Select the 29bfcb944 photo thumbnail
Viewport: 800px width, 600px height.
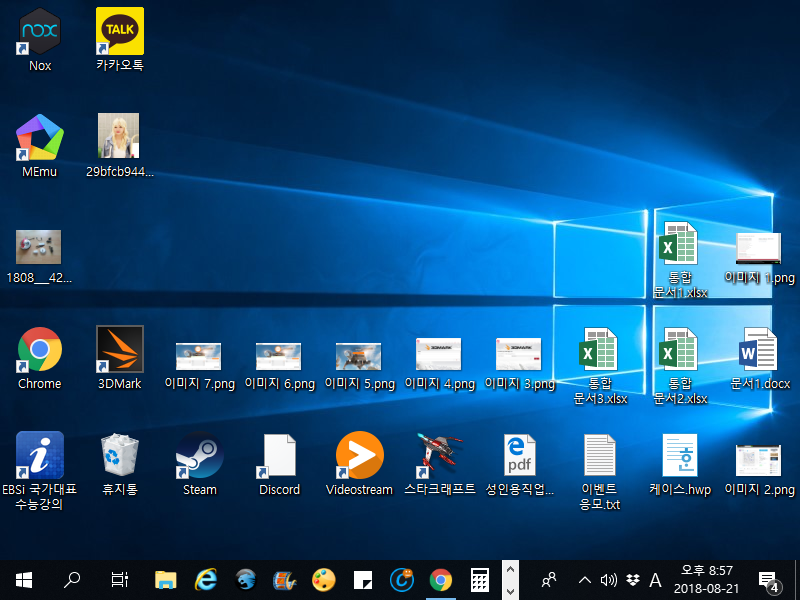pos(120,146)
